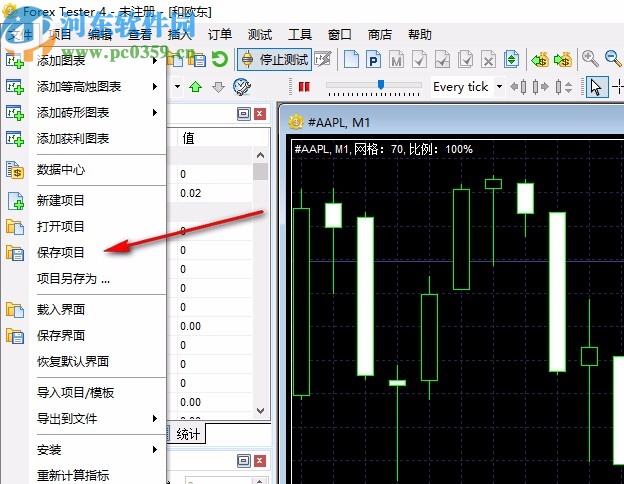The image size is (624, 484).
Task: Maximize the upper panel with restore icon
Action: click(x=244, y=114)
